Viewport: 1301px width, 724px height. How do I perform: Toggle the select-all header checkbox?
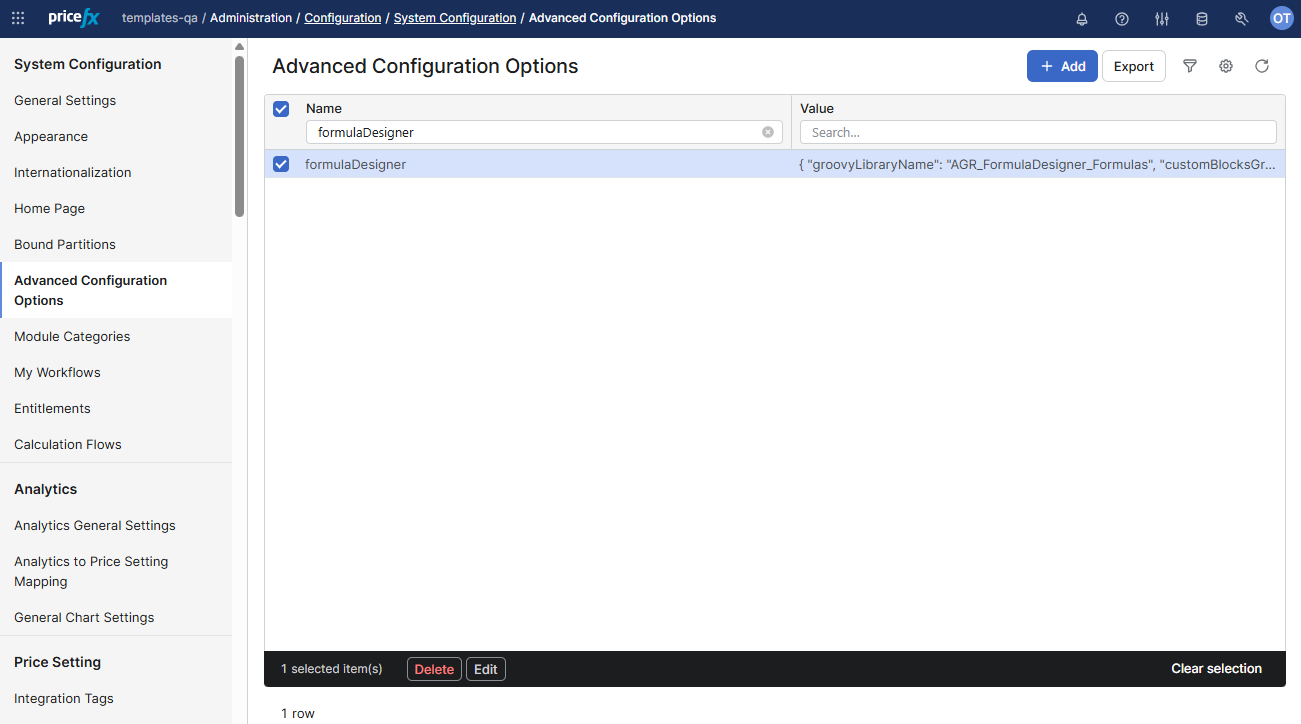(281, 109)
